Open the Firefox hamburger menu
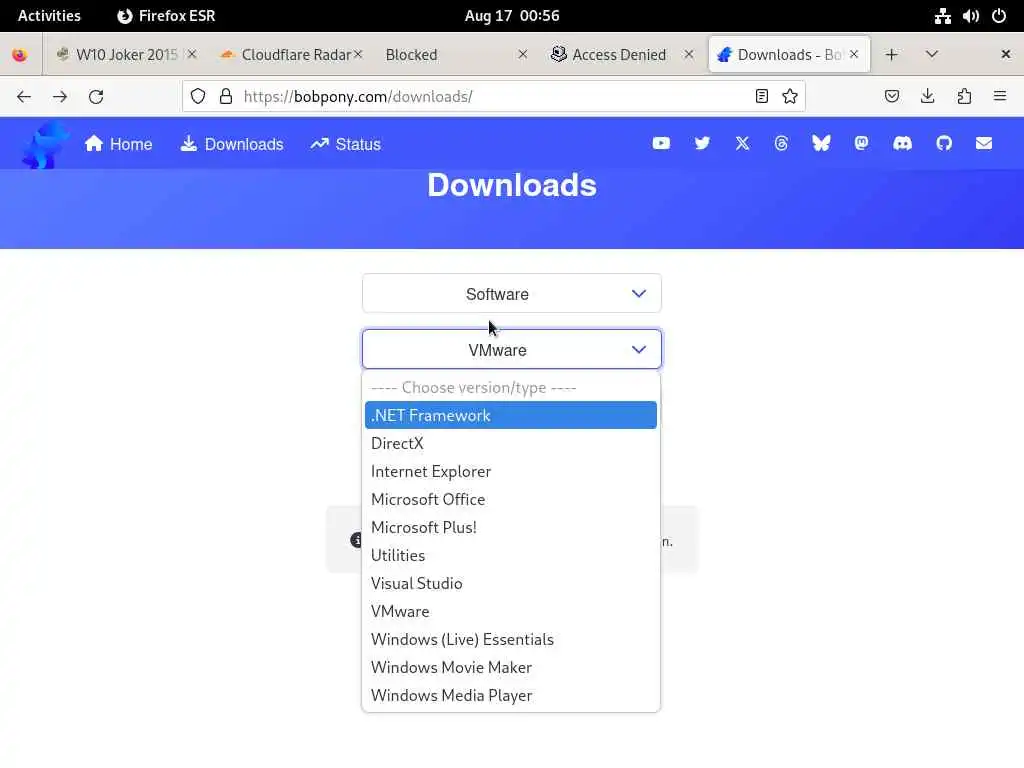 click(1000, 97)
